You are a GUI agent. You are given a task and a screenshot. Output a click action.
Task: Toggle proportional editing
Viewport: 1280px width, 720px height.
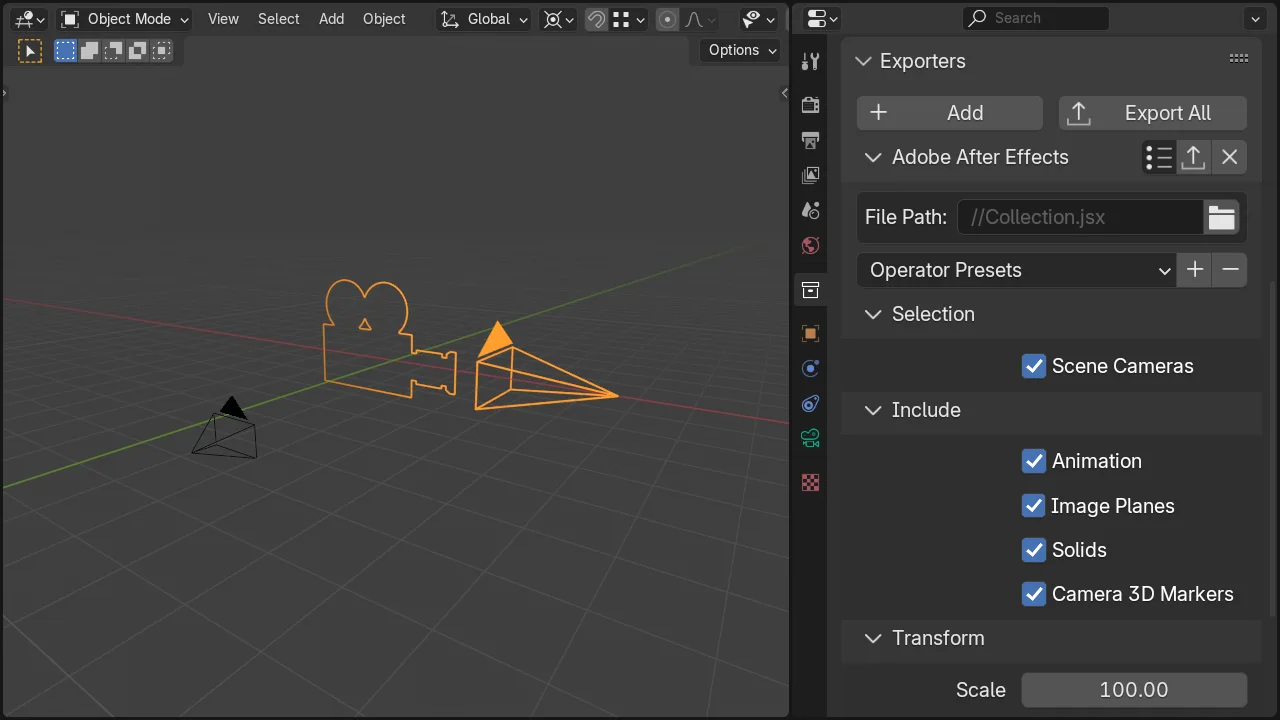coord(667,19)
